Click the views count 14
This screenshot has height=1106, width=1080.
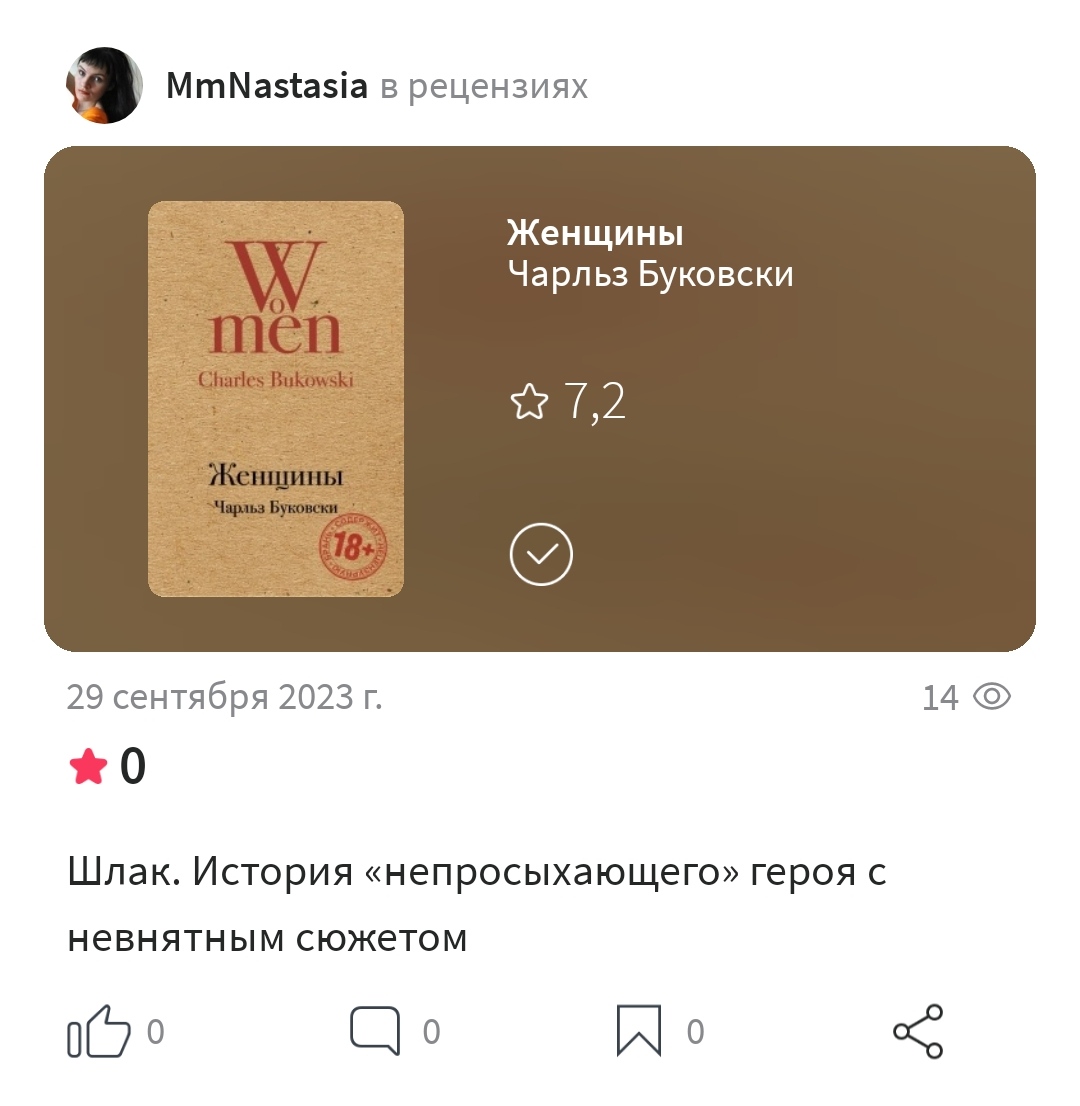click(940, 698)
